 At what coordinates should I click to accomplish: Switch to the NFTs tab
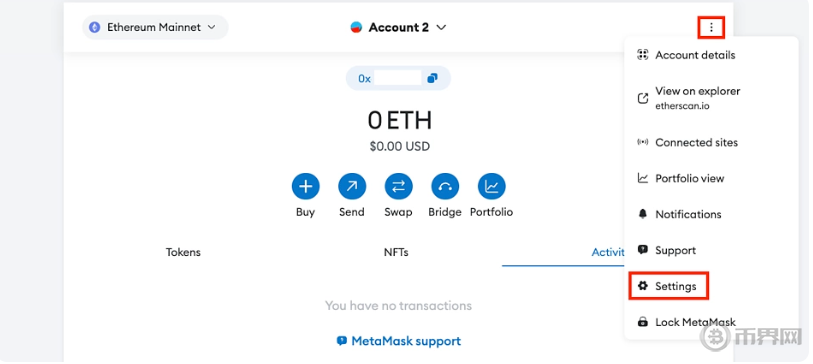[x=396, y=253]
